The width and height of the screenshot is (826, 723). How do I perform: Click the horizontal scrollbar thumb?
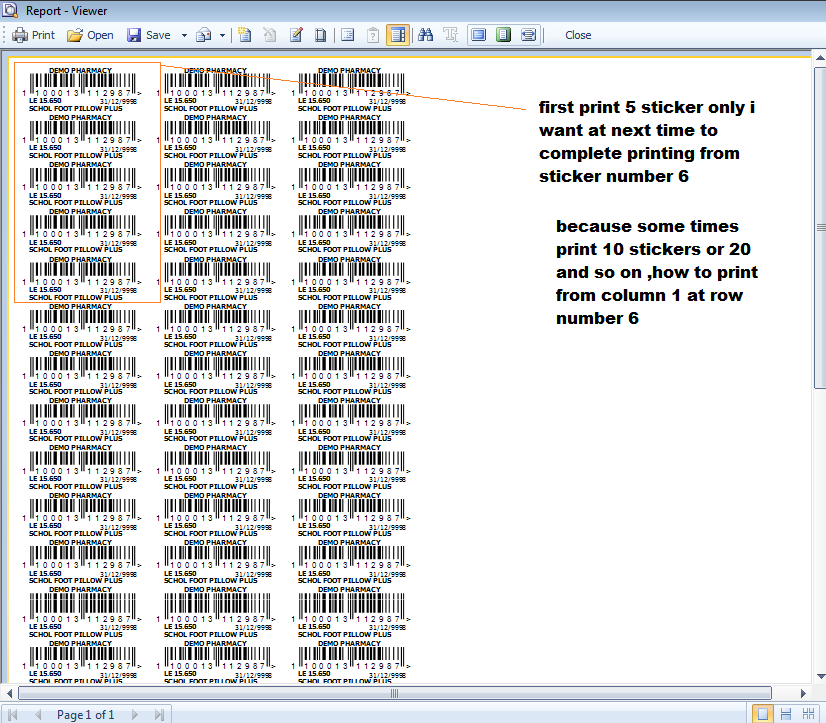point(395,693)
